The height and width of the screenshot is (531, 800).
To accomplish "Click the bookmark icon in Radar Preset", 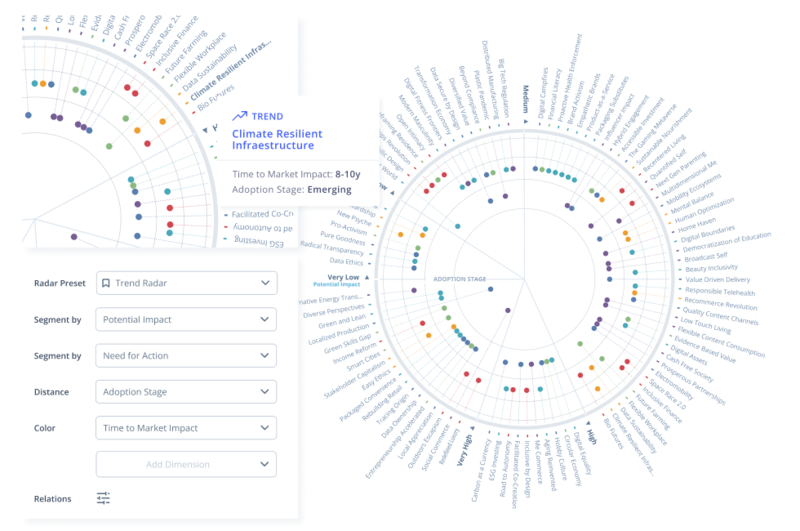I will tap(105, 283).
